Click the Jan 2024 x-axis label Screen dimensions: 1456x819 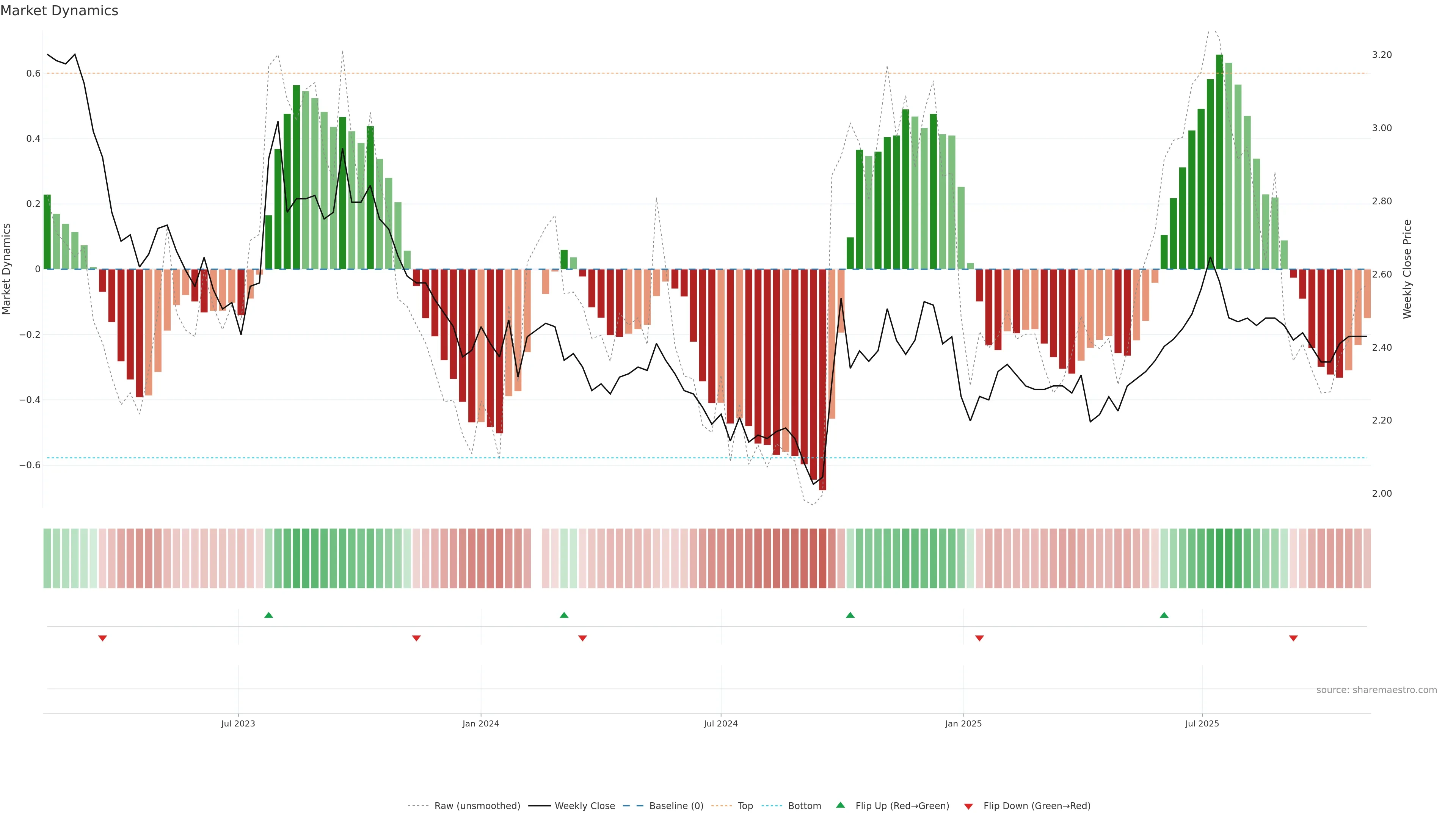(480, 723)
